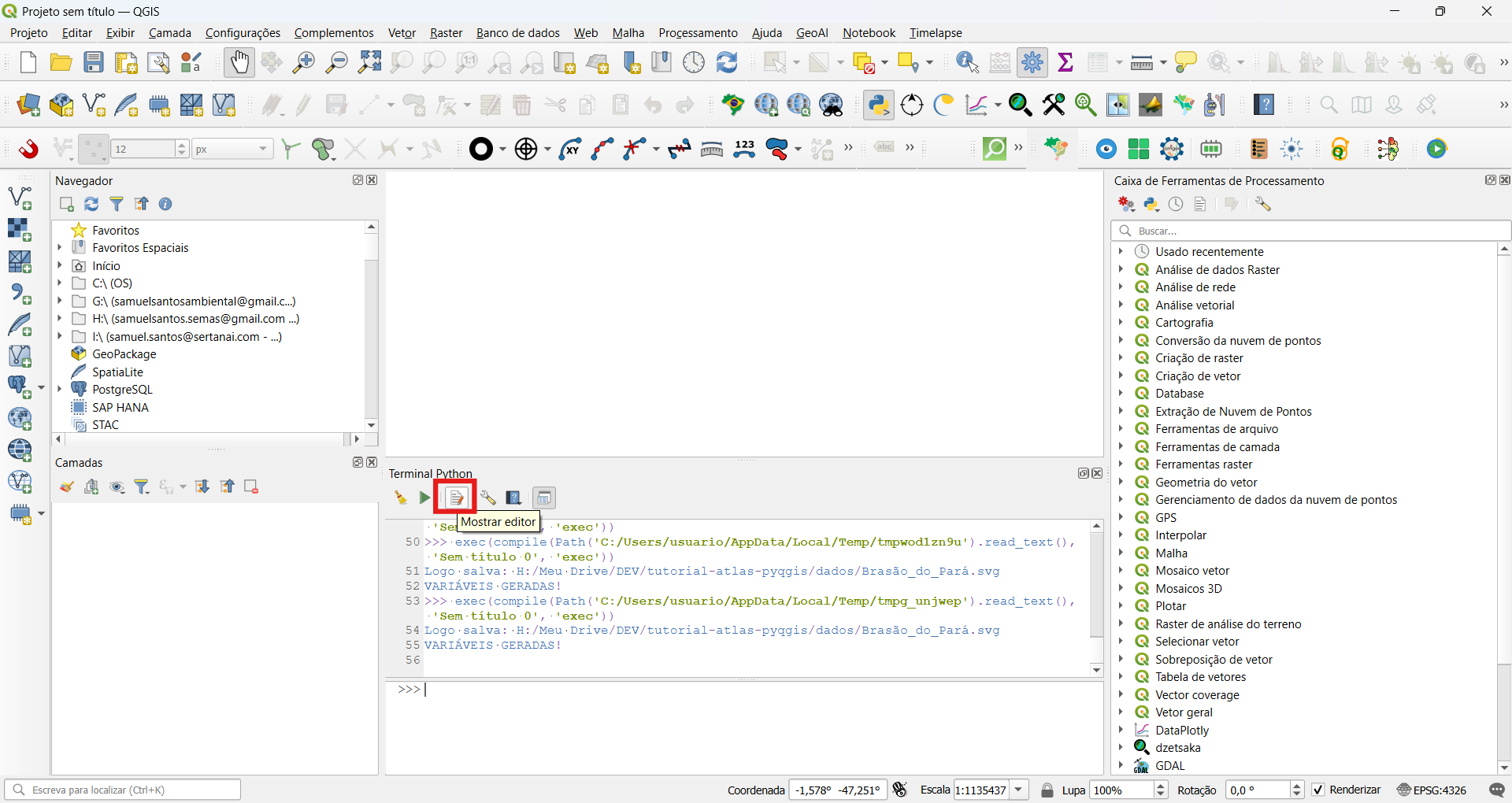Click the Mostrar editor button
This screenshot has width=1512, height=803.
click(x=455, y=498)
